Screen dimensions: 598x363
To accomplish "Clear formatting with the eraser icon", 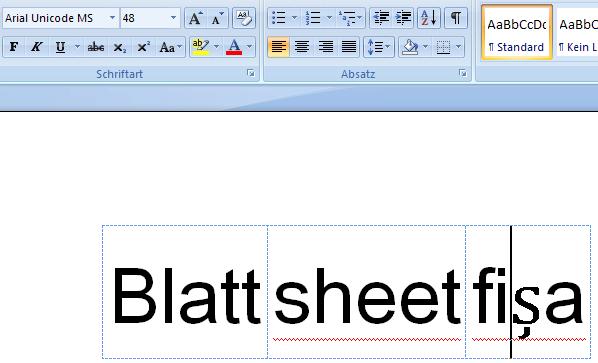I will [x=244, y=18].
